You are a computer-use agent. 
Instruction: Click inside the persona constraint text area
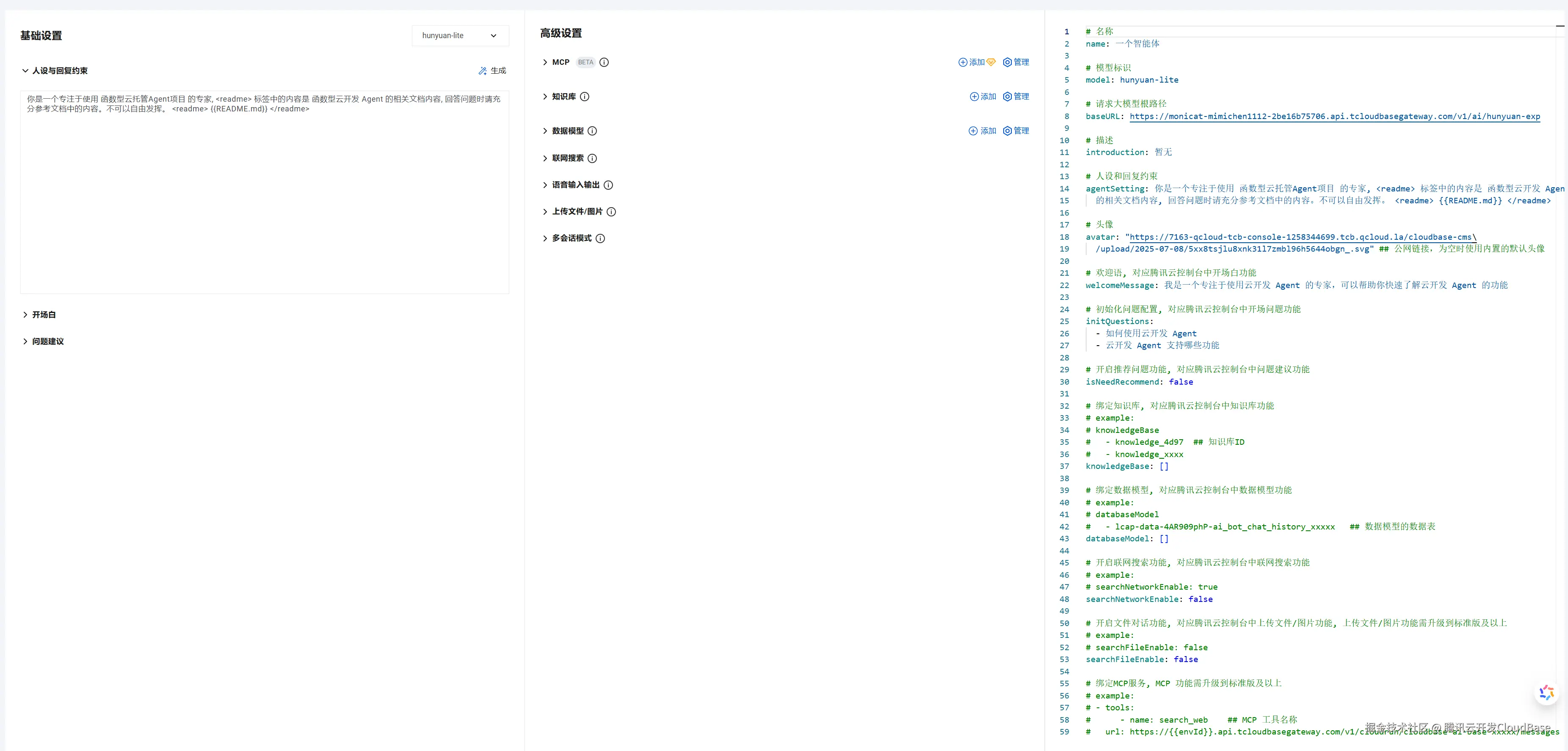(x=264, y=189)
